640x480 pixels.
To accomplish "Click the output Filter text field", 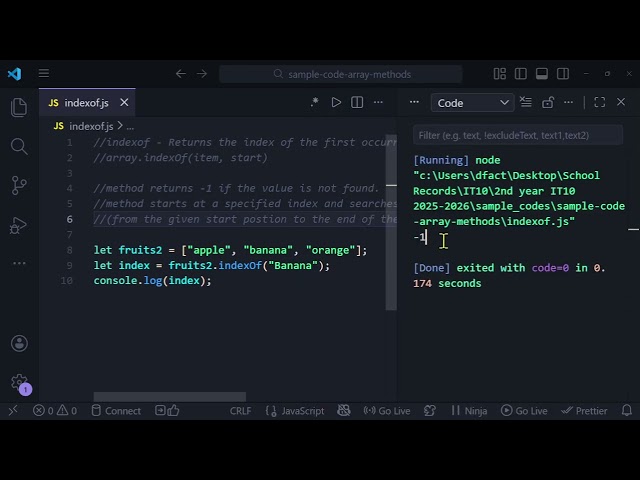I will coord(518,136).
